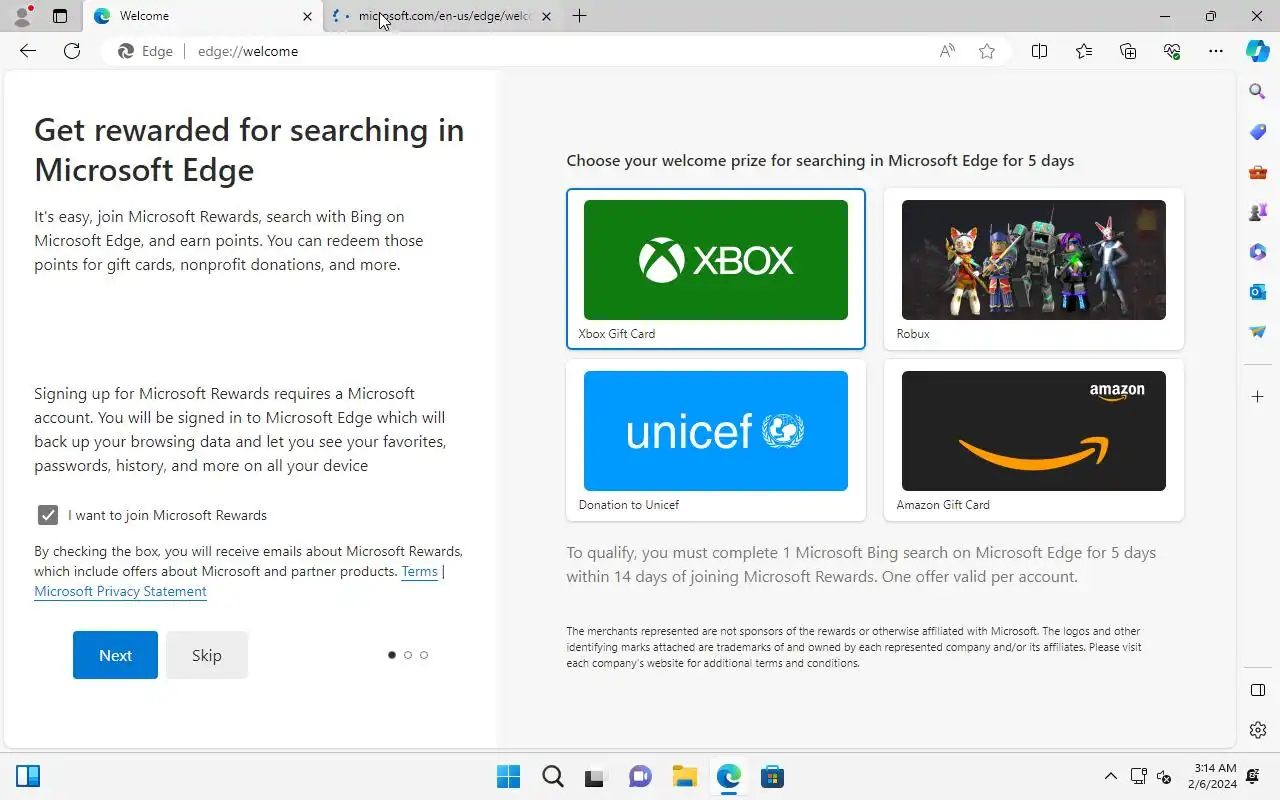This screenshot has height=800, width=1280.
Task: Open sidebar Drop paper plane icon
Action: (1258, 332)
